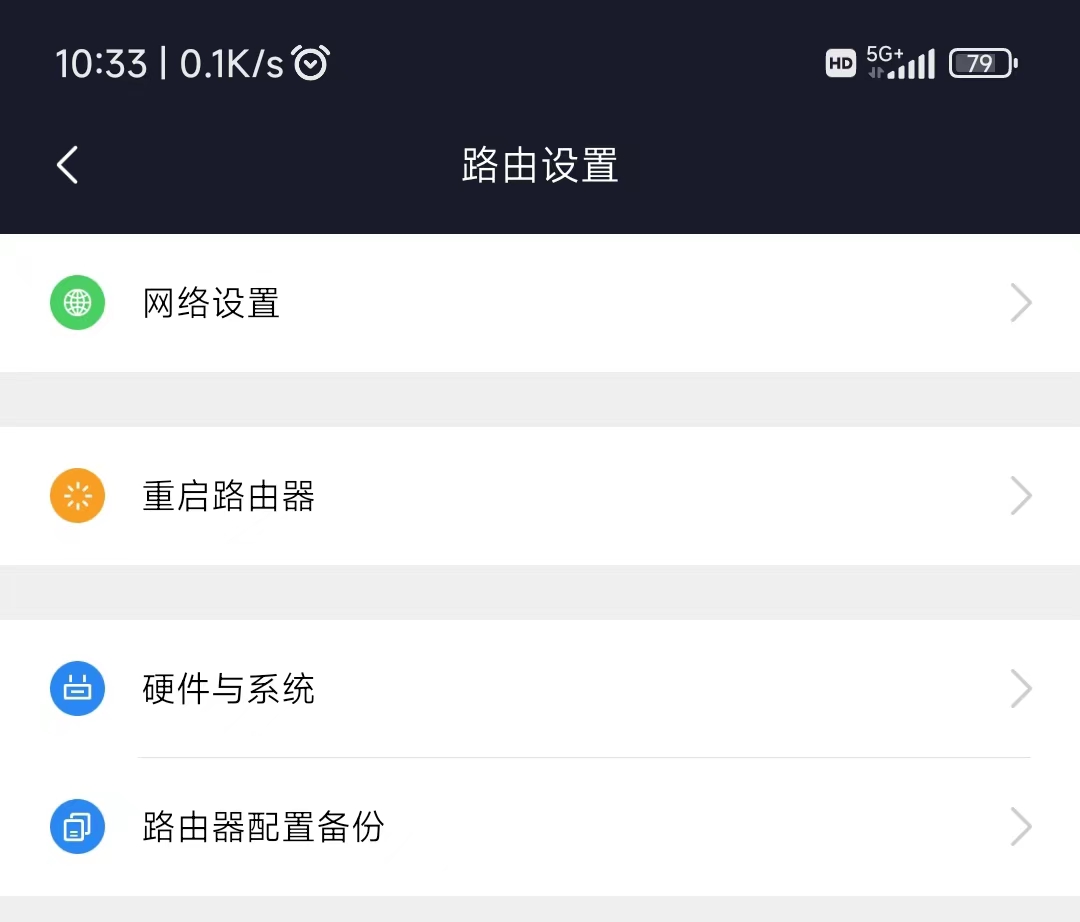Select the green network settings globe icon
1080x922 pixels.
(x=77, y=303)
